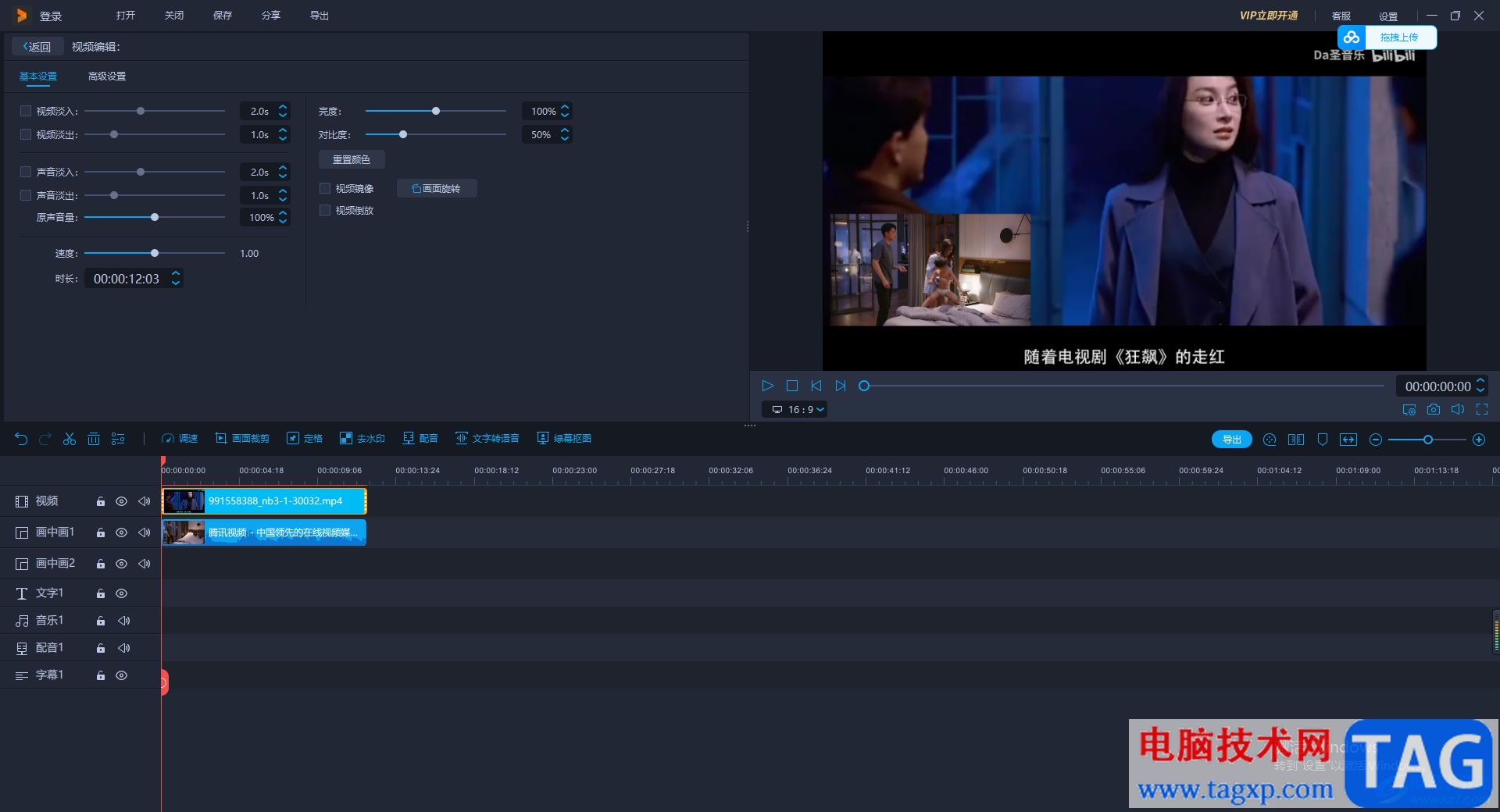The height and width of the screenshot is (812, 1500).
Task: Click the trash delete icon in timeline toolbar
Action: 94,439
